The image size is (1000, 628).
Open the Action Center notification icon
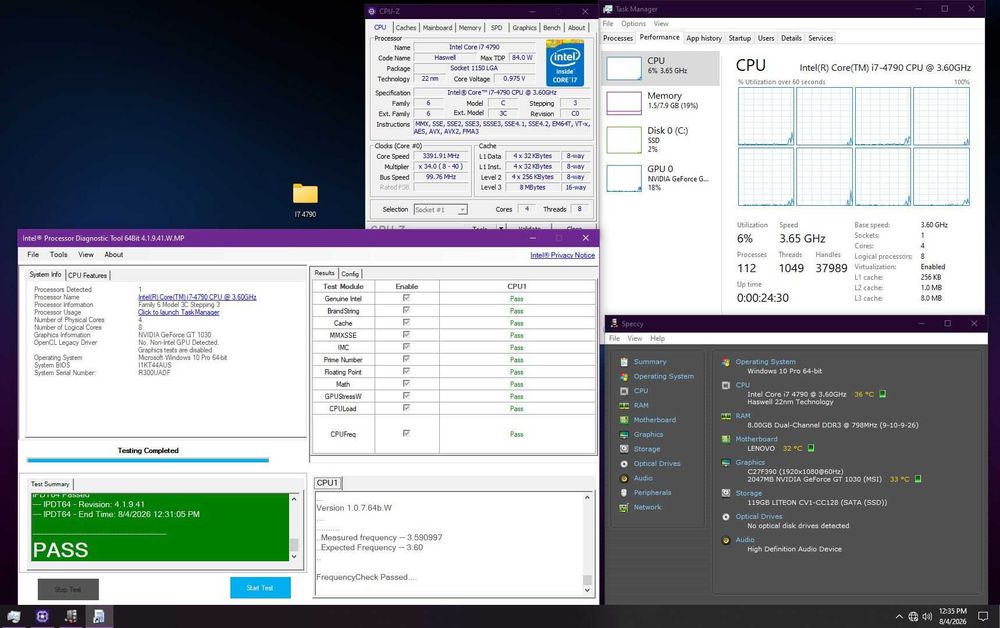(x=983, y=617)
